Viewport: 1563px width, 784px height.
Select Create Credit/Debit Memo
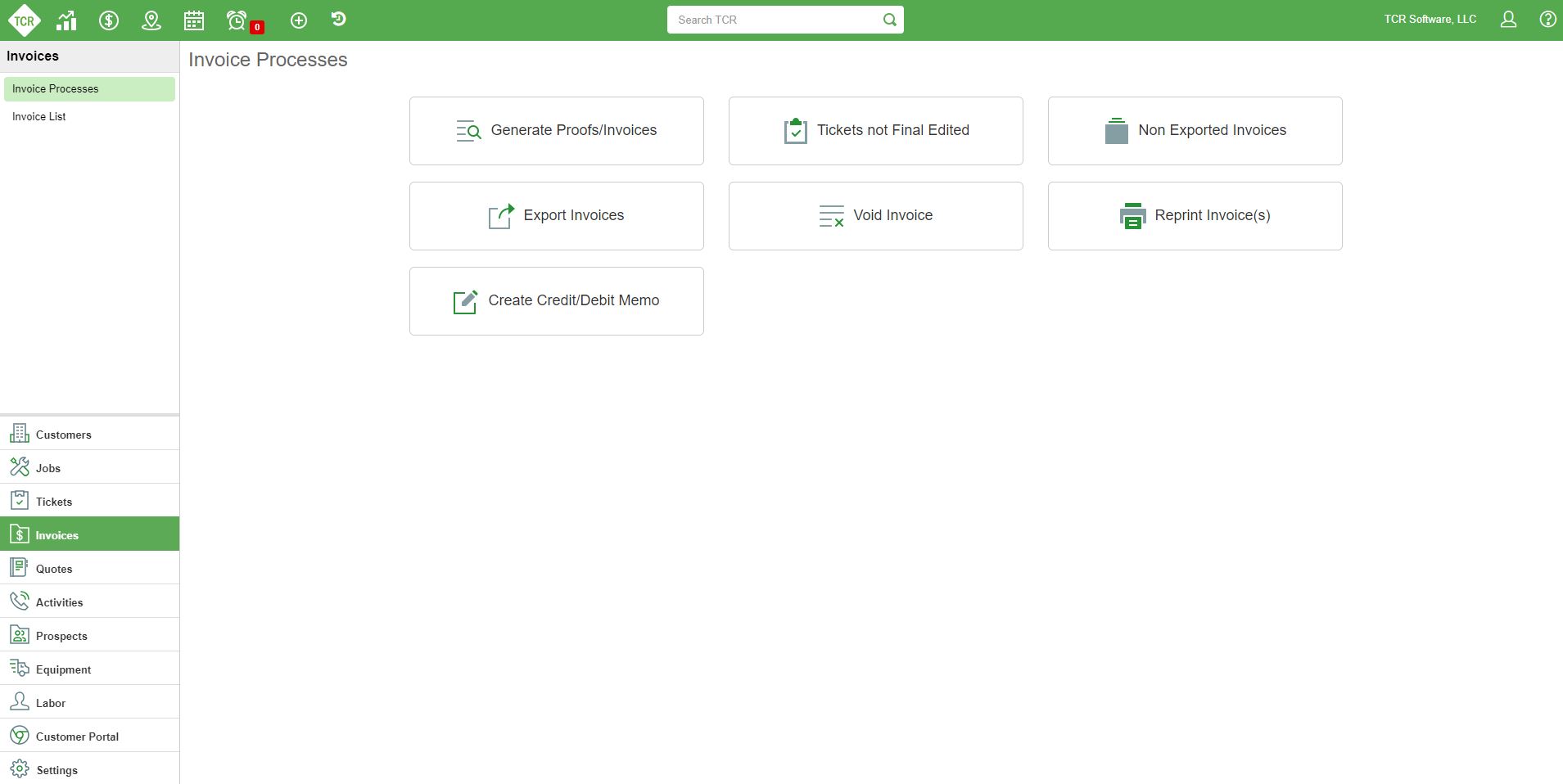tap(557, 301)
